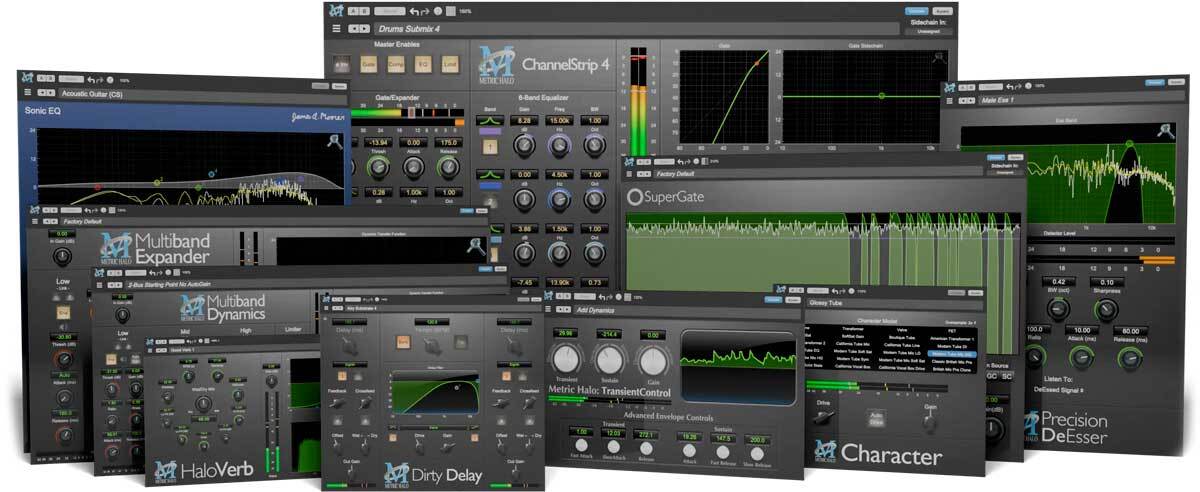Viewport: 1200px width, 492px height.
Task: Toggle the Comp master enable in ChannelStrip
Action: click(396, 65)
